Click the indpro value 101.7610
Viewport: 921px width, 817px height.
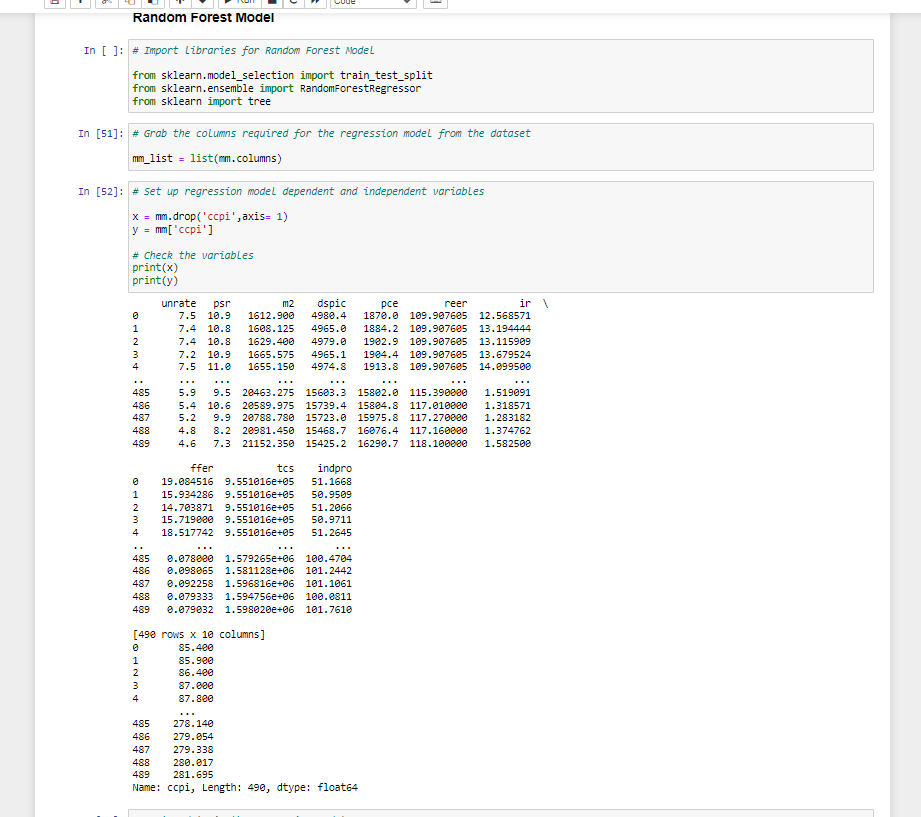(328, 610)
